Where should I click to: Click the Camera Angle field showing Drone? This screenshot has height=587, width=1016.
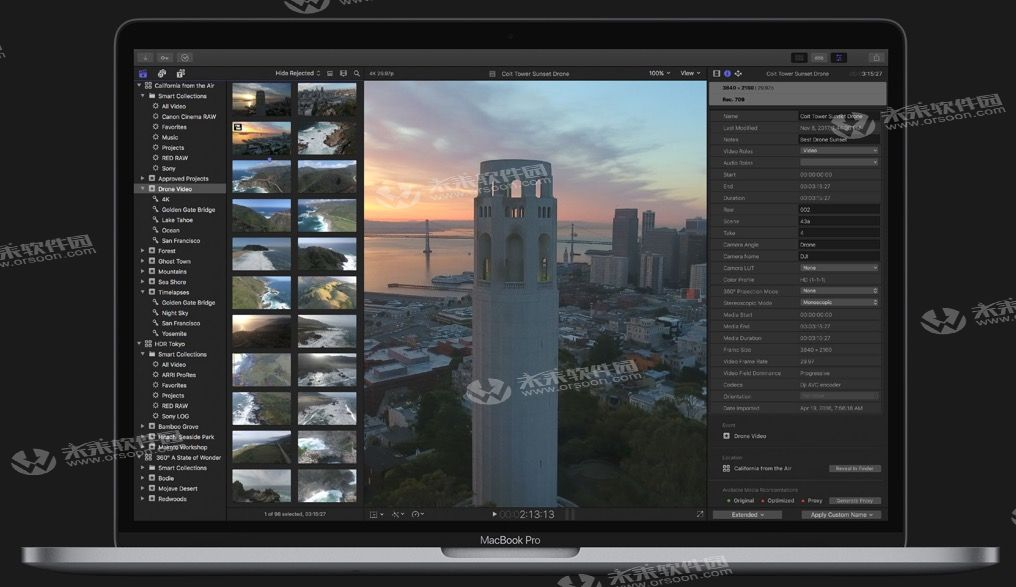(x=839, y=245)
